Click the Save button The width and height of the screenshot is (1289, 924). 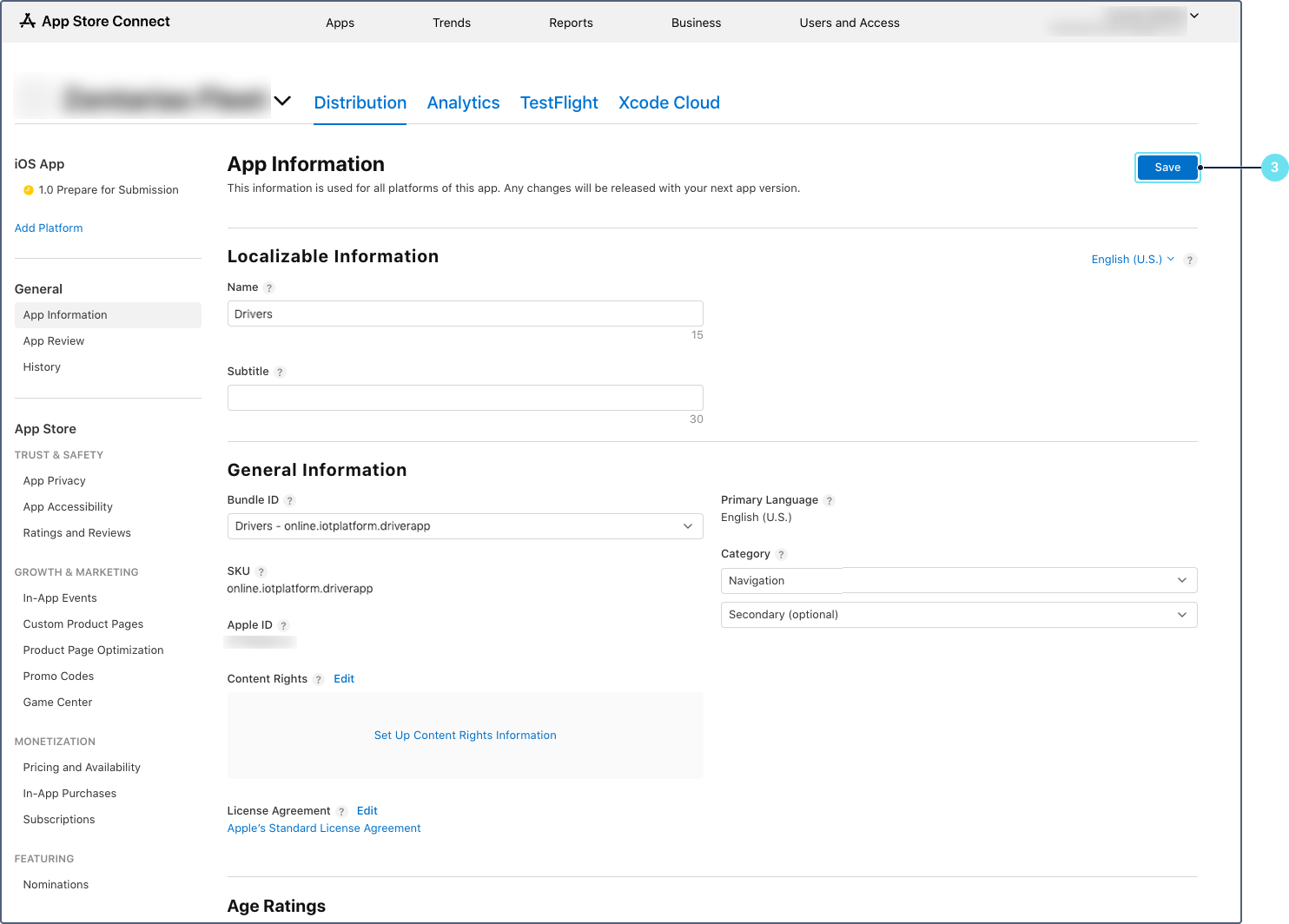pyautogui.click(x=1167, y=168)
